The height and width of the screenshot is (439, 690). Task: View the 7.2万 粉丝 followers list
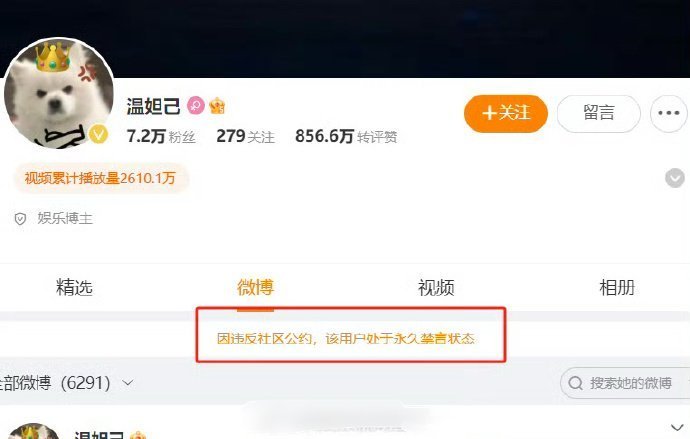click(161, 136)
